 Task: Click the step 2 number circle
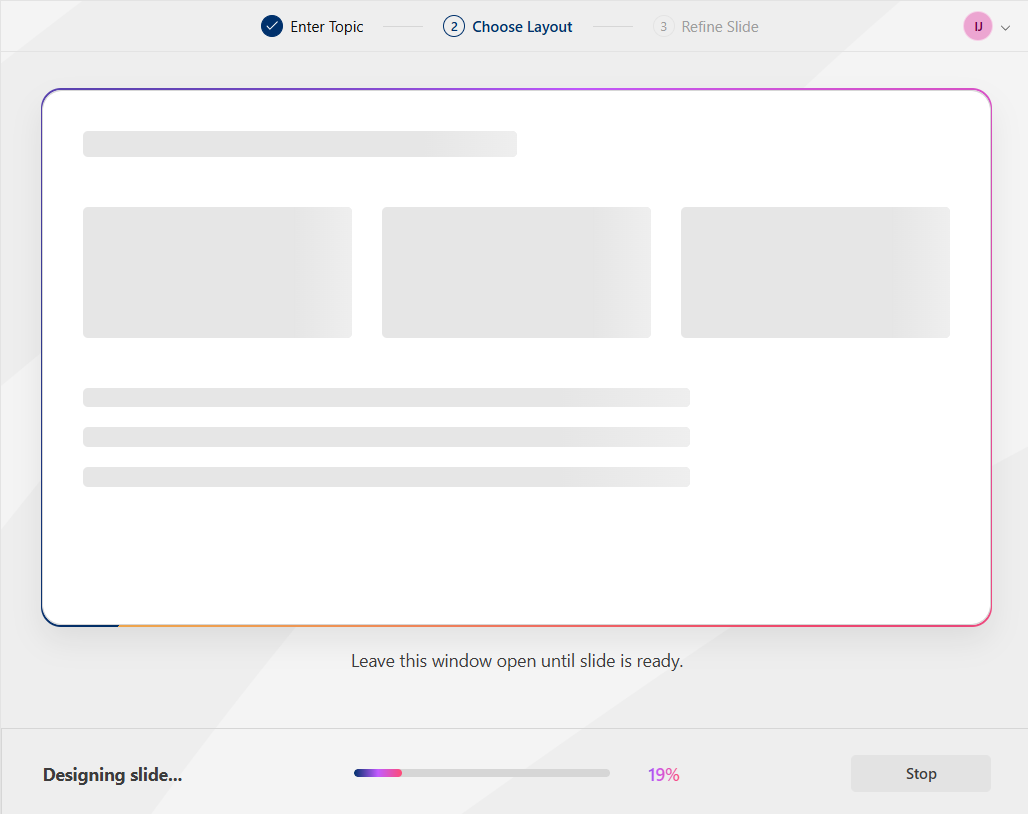454,26
